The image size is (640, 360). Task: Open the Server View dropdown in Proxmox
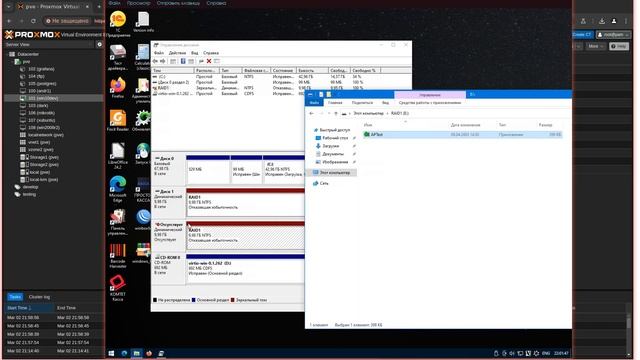pos(49,44)
